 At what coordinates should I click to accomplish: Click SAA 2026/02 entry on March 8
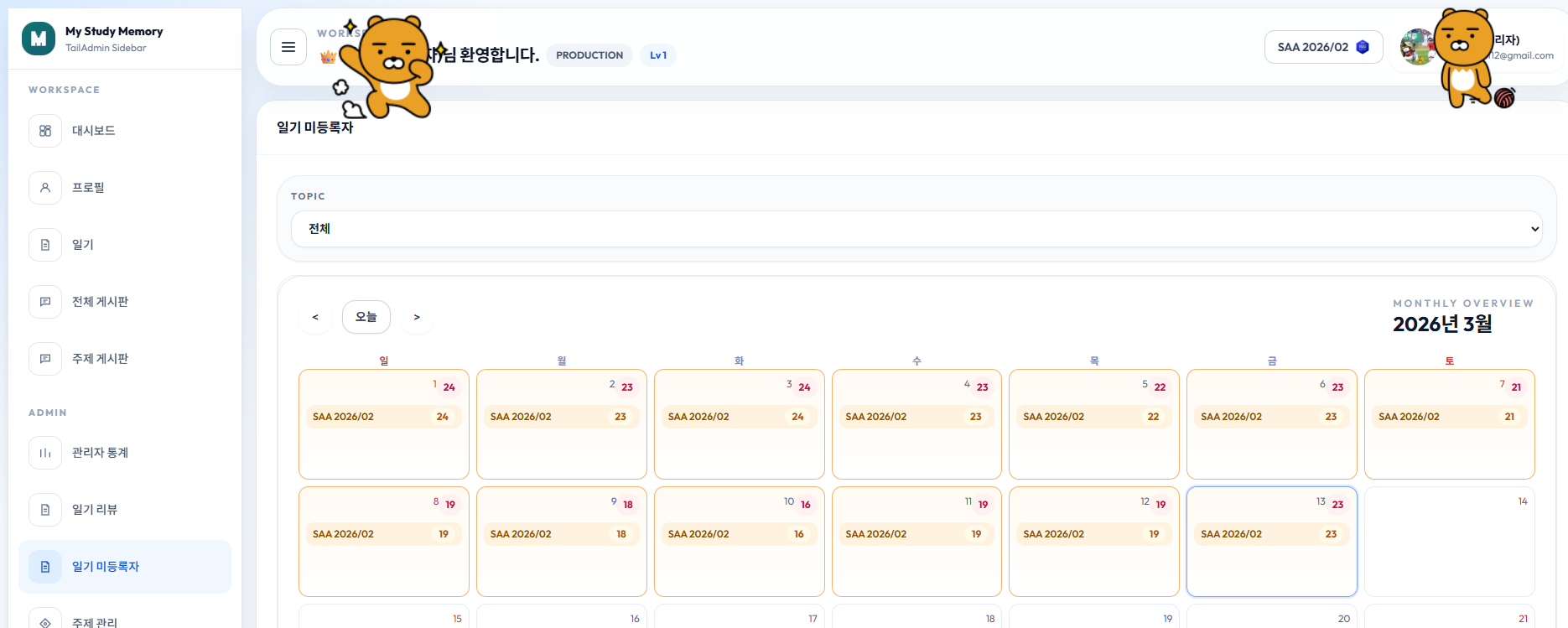click(x=384, y=534)
